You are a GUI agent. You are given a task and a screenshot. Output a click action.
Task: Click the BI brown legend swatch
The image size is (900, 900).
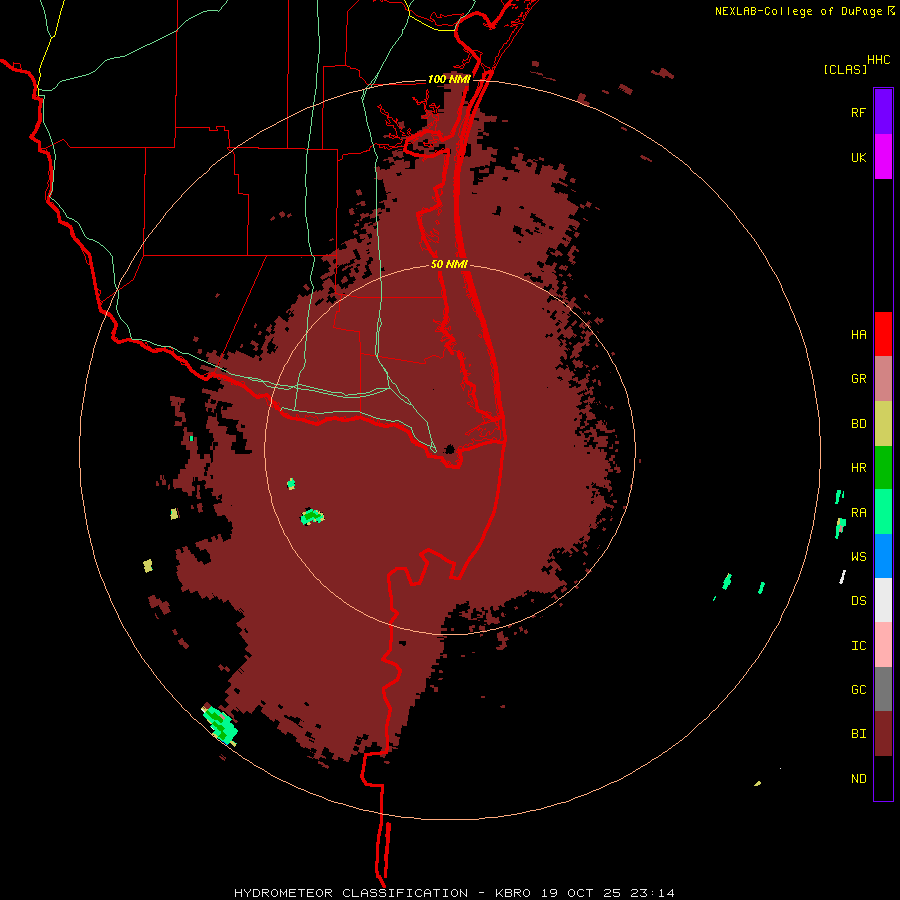click(x=883, y=734)
